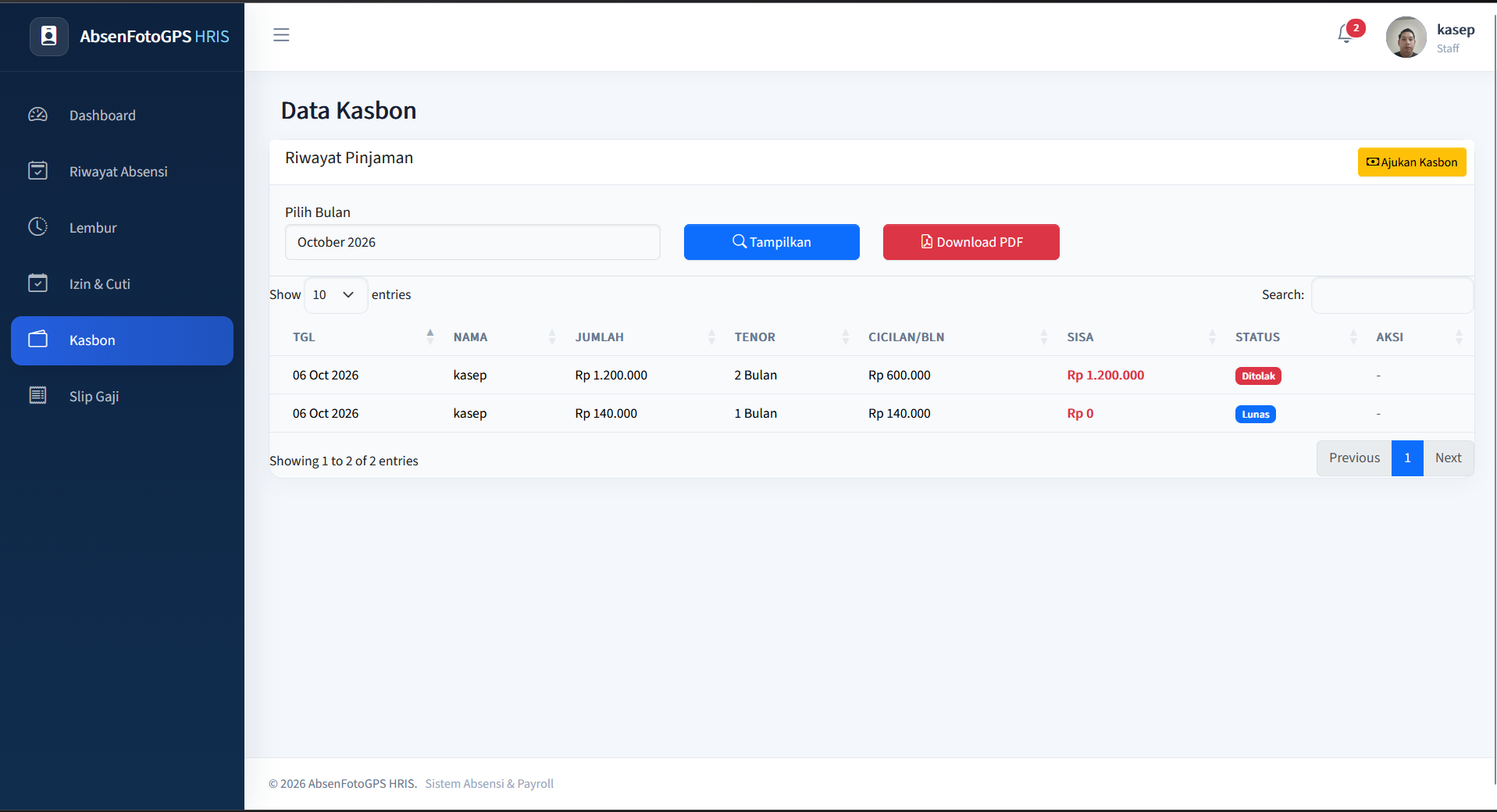Click the Dashboard speedometer icon

(38, 115)
